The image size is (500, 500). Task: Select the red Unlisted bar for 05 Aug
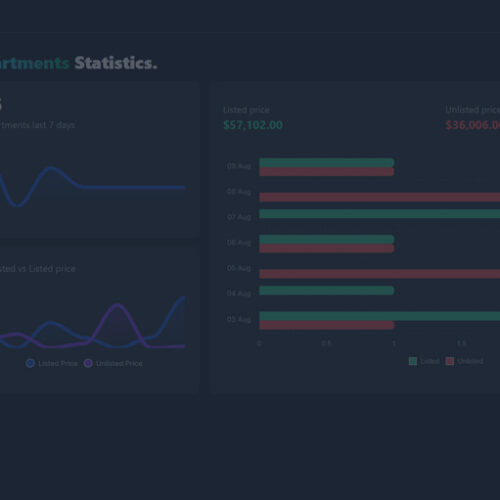click(x=380, y=274)
